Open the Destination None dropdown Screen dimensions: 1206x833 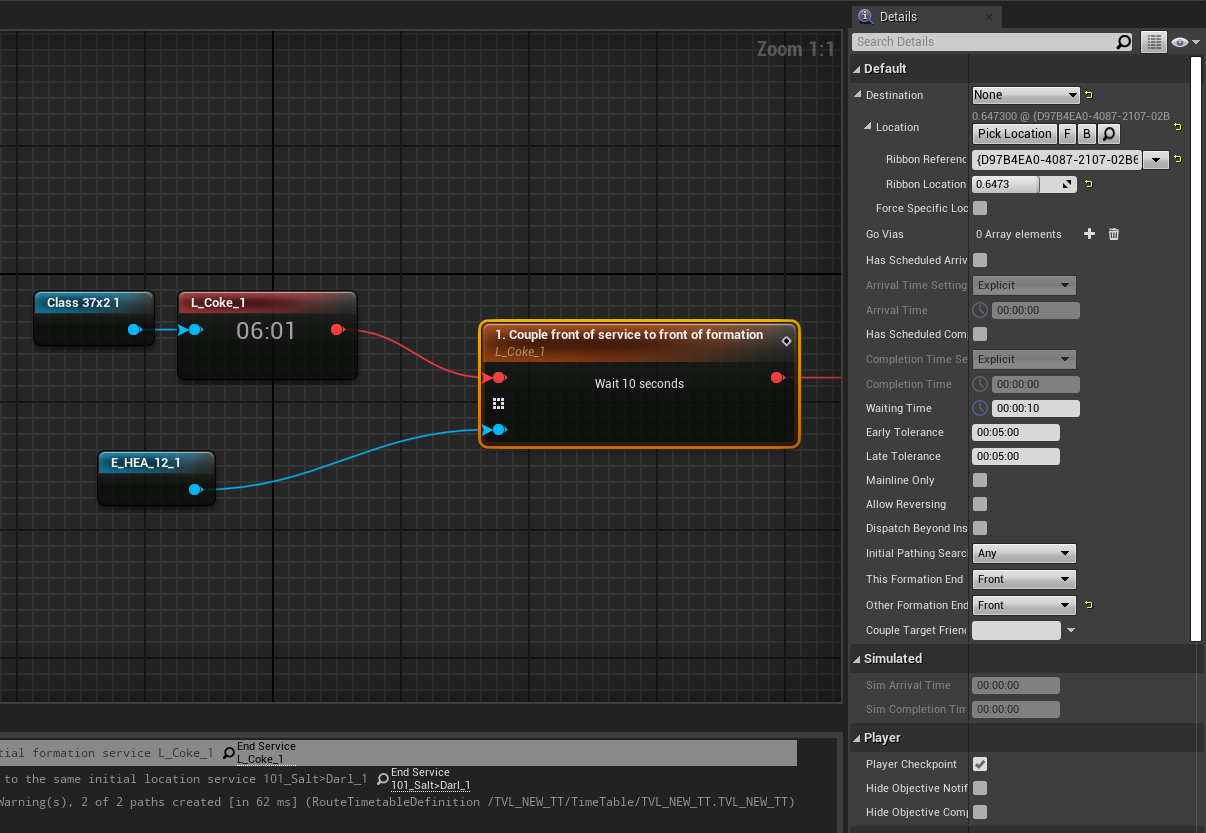pos(1026,95)
